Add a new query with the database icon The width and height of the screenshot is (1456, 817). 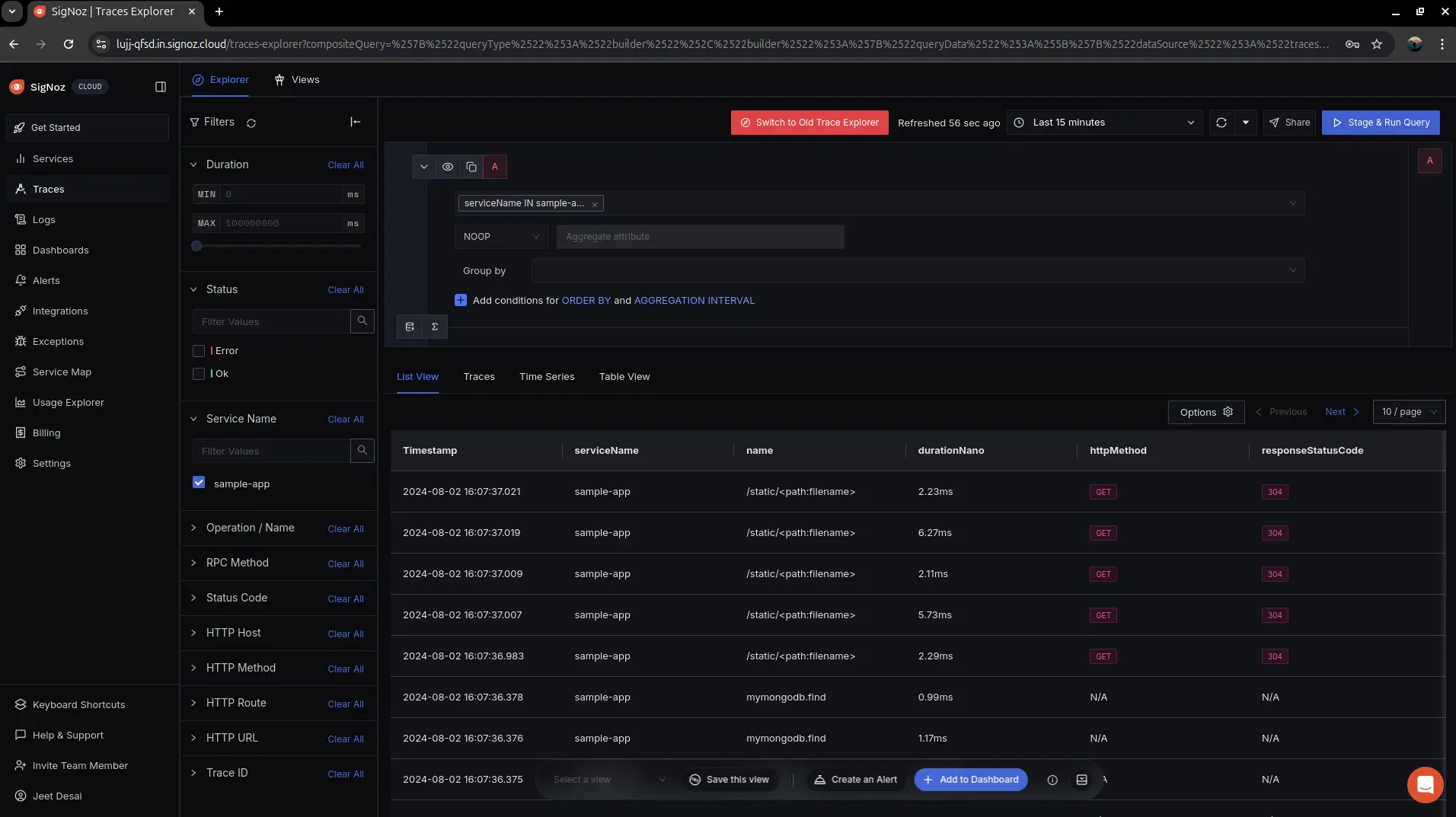(410, 327)
